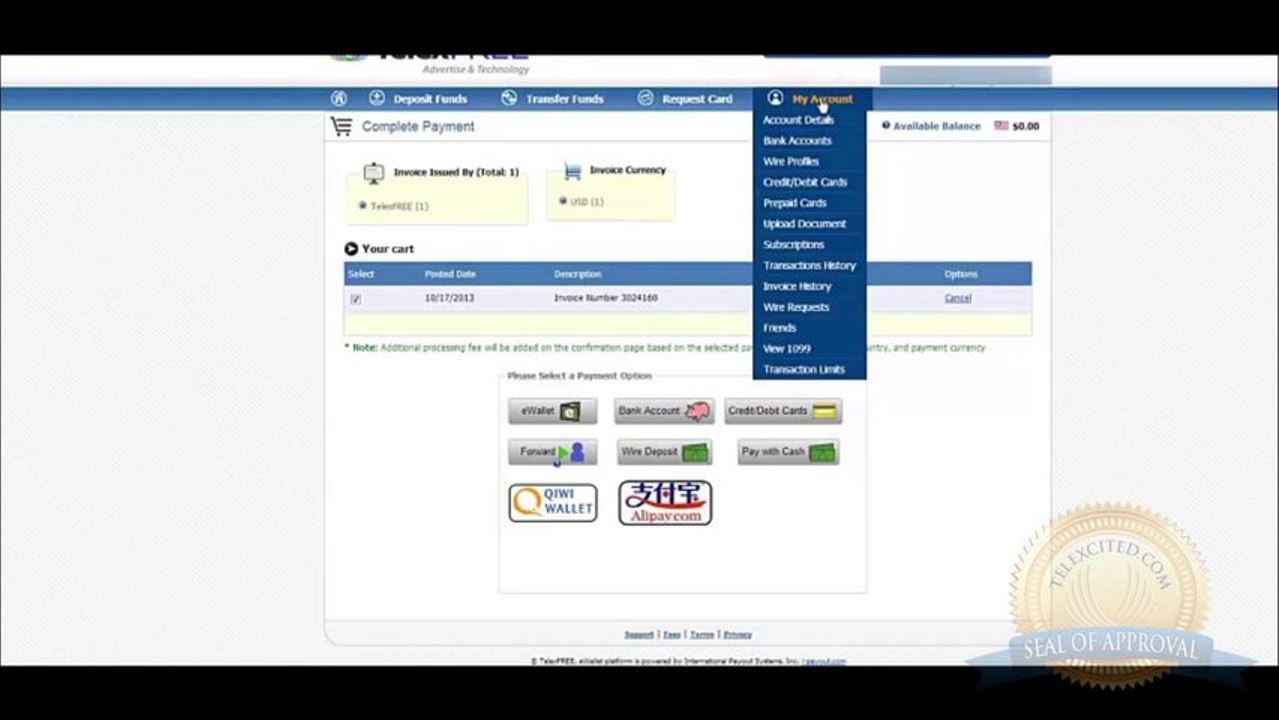Screen dimensions: 1279x720
Task: Choose Credit/Debit Cards payment button
Action: pyautogui.click(x=783, y=411)
